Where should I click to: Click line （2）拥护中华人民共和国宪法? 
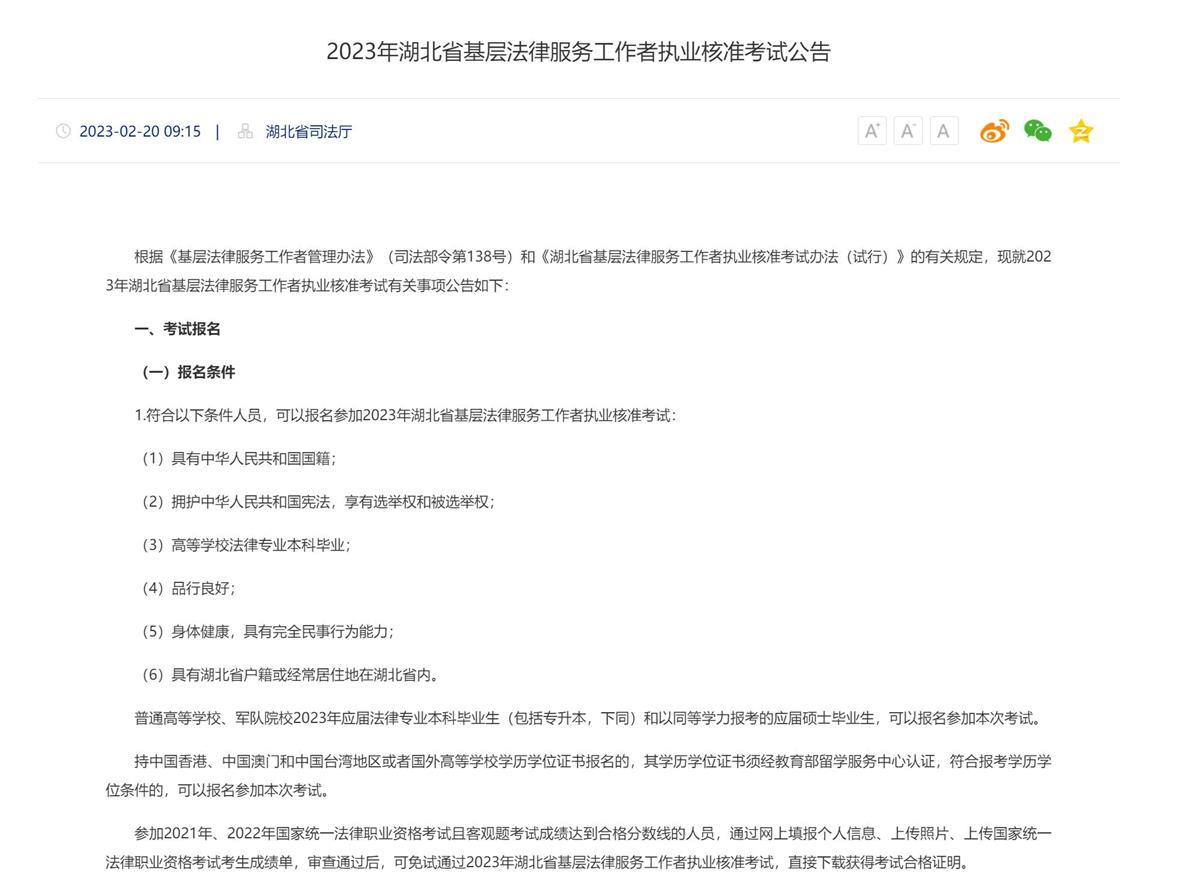point(315,501)
